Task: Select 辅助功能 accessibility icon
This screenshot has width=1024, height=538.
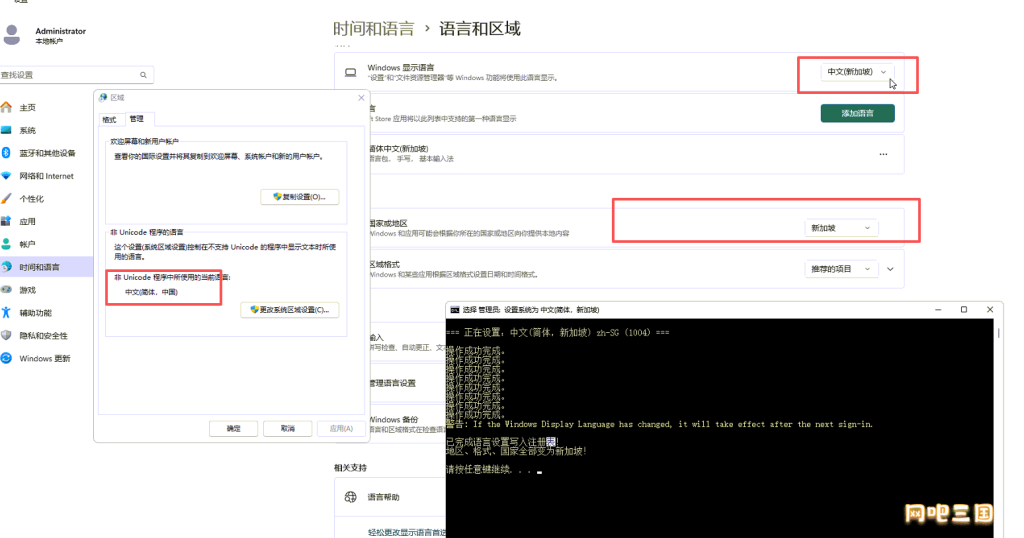Action: (x=7, y=313)
